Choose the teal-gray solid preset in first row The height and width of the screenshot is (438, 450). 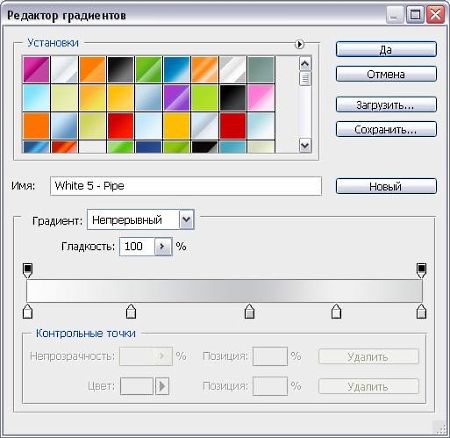tap(261, 69)
